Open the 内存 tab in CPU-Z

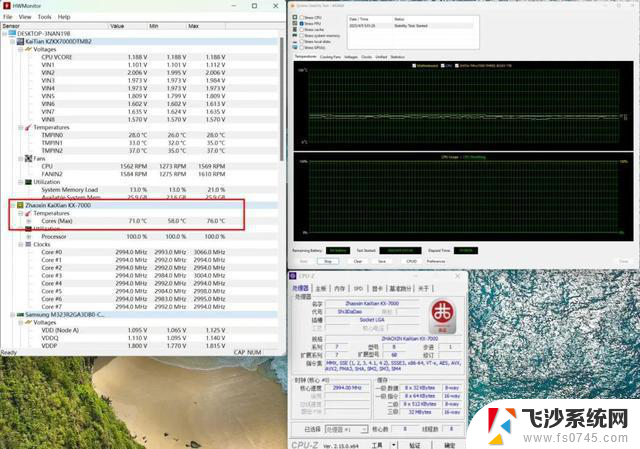tap(340, 288)
